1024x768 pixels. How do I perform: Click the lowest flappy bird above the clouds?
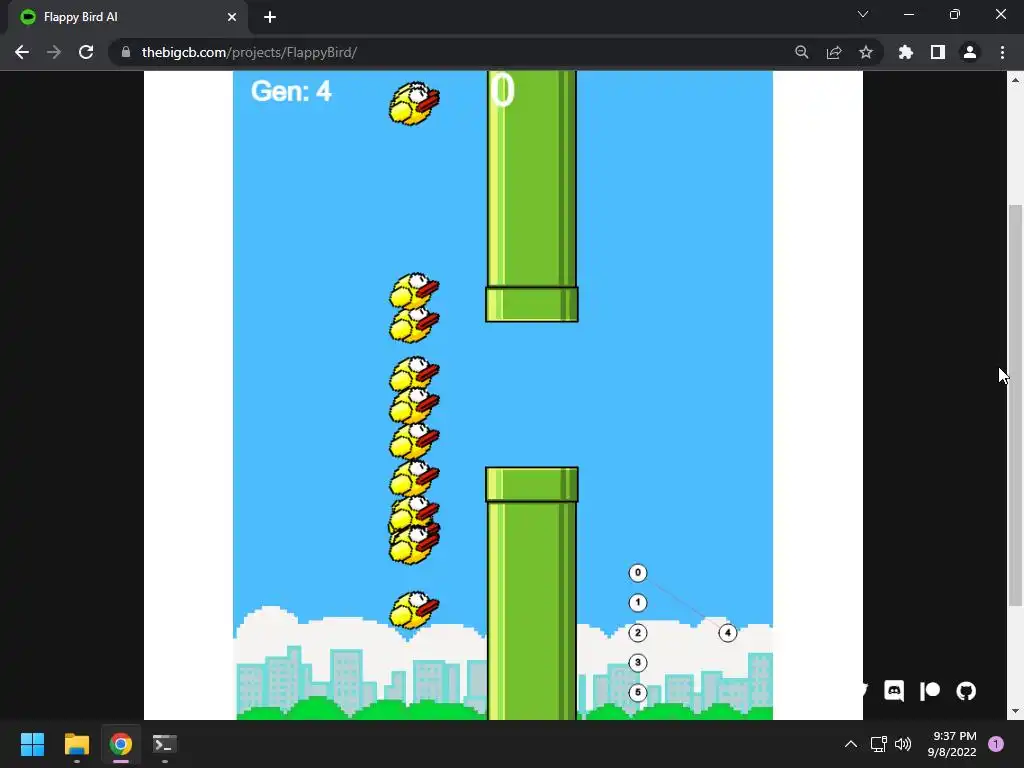414,610
